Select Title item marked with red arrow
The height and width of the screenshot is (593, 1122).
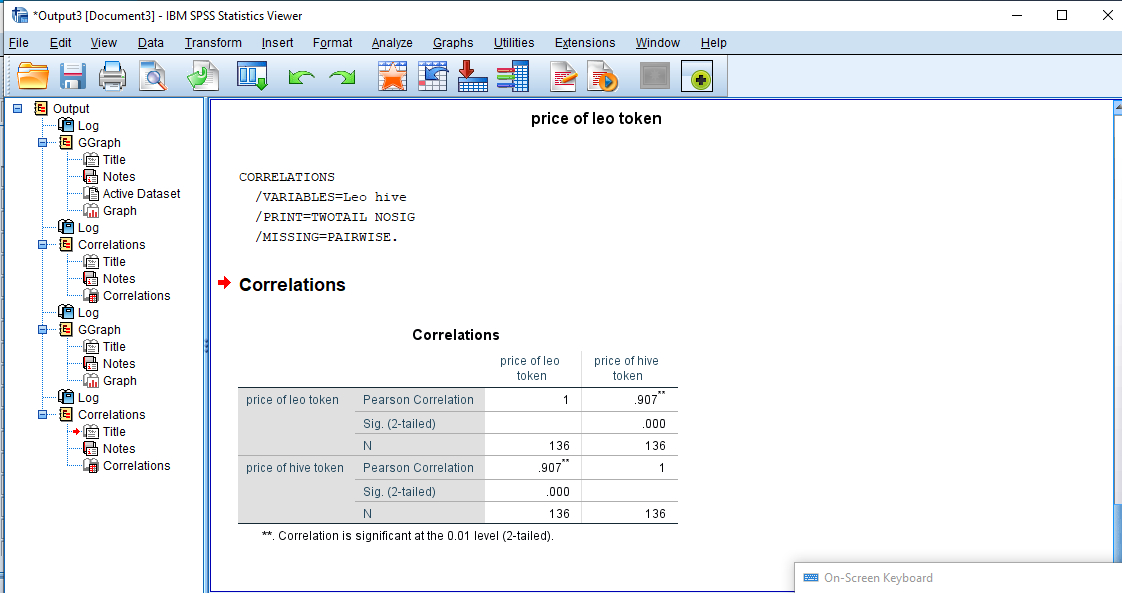point(114,432)
